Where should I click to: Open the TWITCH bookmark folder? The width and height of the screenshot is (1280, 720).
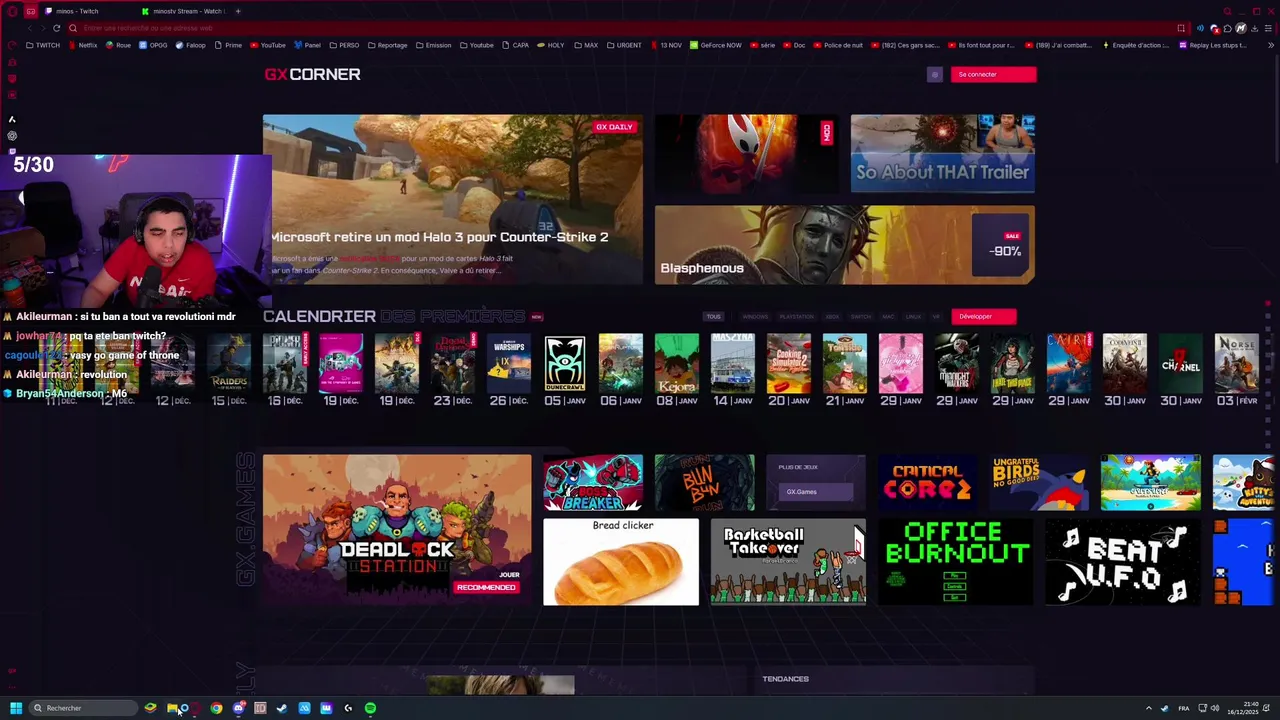pos(43,45)
